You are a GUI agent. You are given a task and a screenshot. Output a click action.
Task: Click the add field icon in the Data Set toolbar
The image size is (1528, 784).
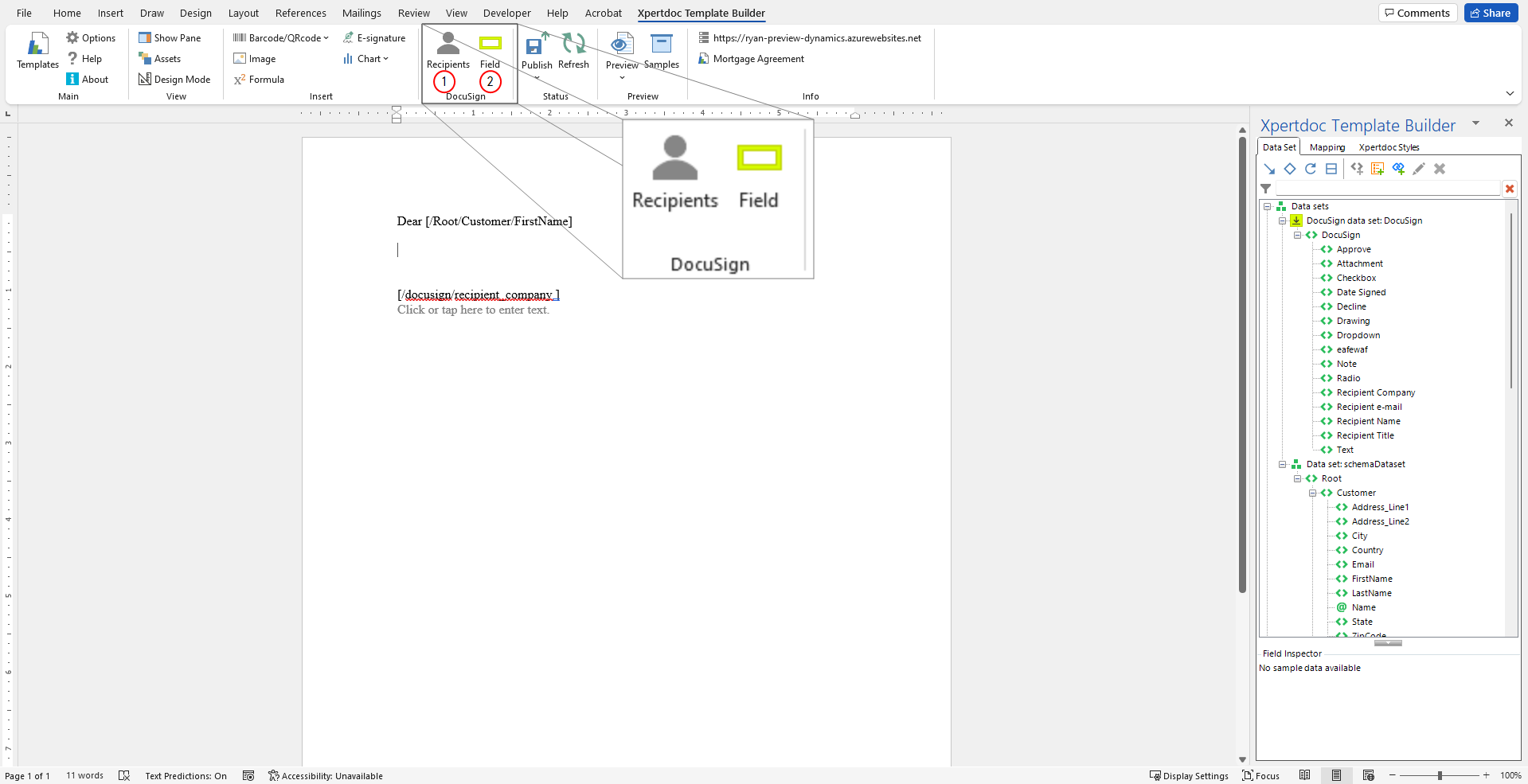point(1357,169)
